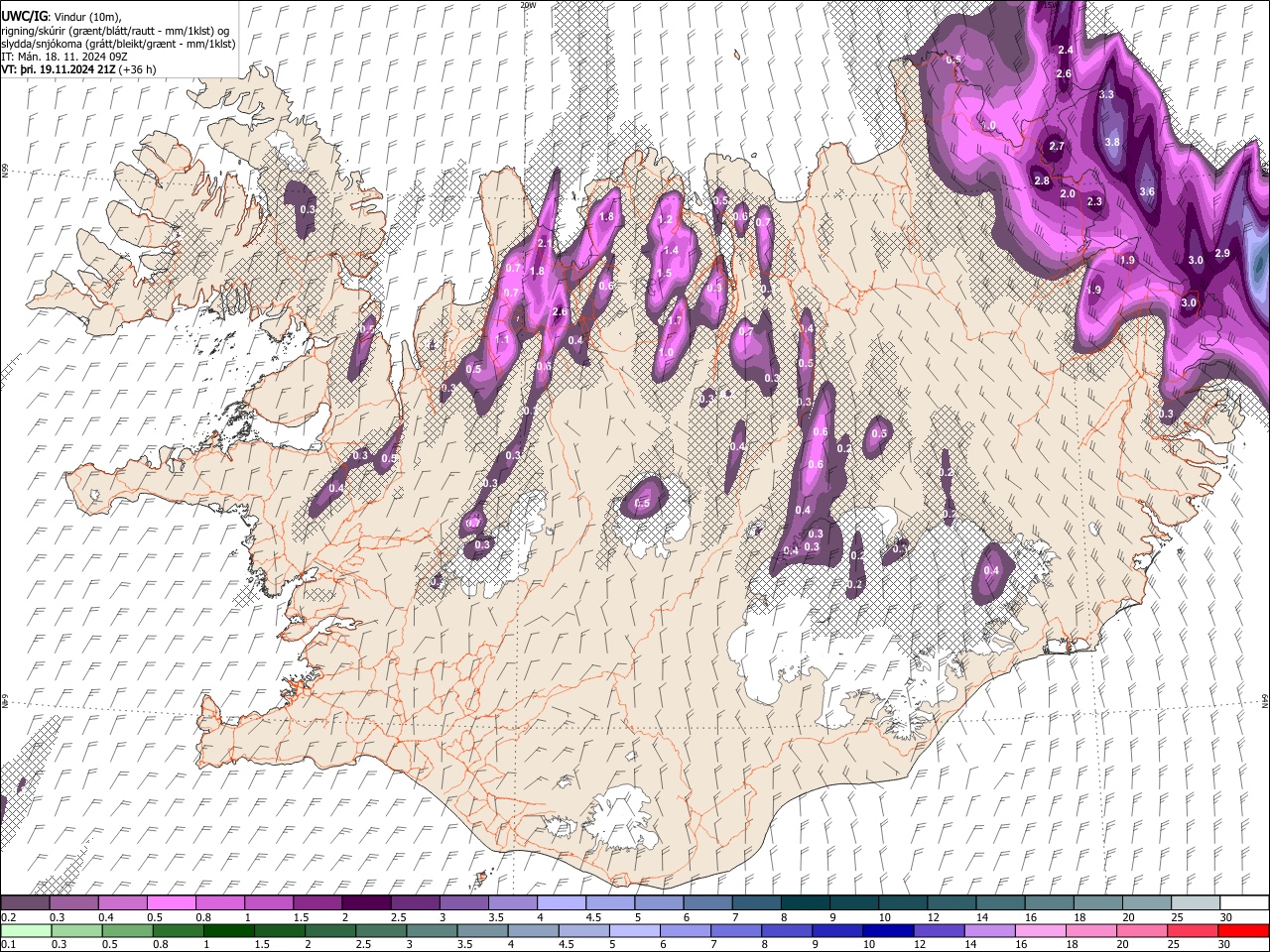1270x952 pixels.
Task: Select the white swatch labeled 30 in top scale
Action: [1244, 903]
